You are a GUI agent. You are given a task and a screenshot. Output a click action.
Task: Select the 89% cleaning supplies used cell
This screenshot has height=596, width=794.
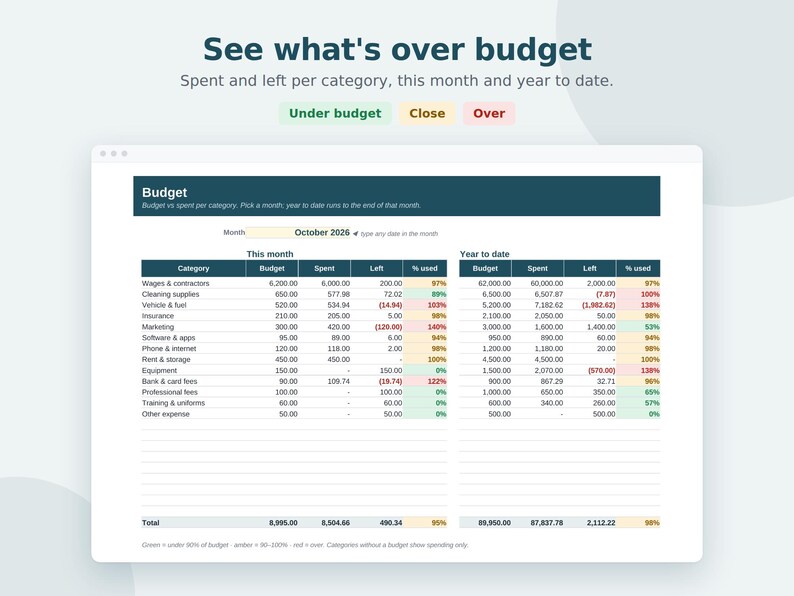coord(425,294)
